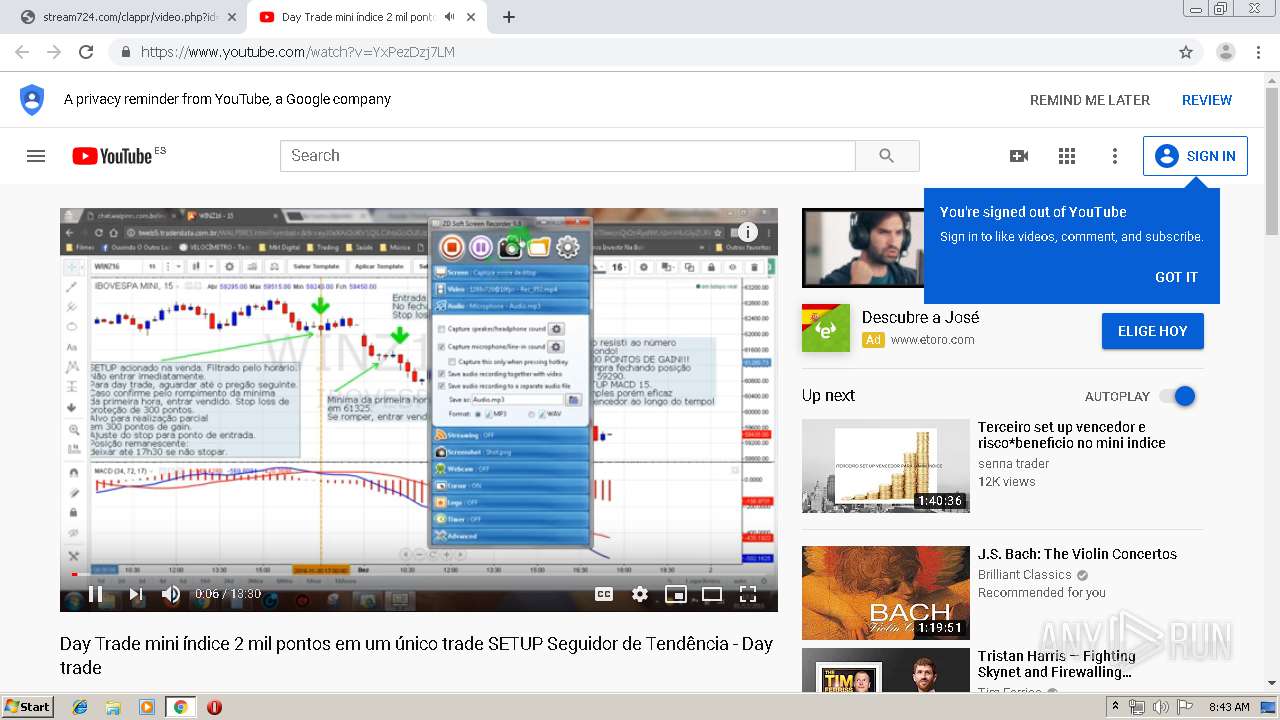This screenshot has width=1280, height=720.
Task: Open the video titled Terceiro set up vencedor
Action: click(1072, 435)
